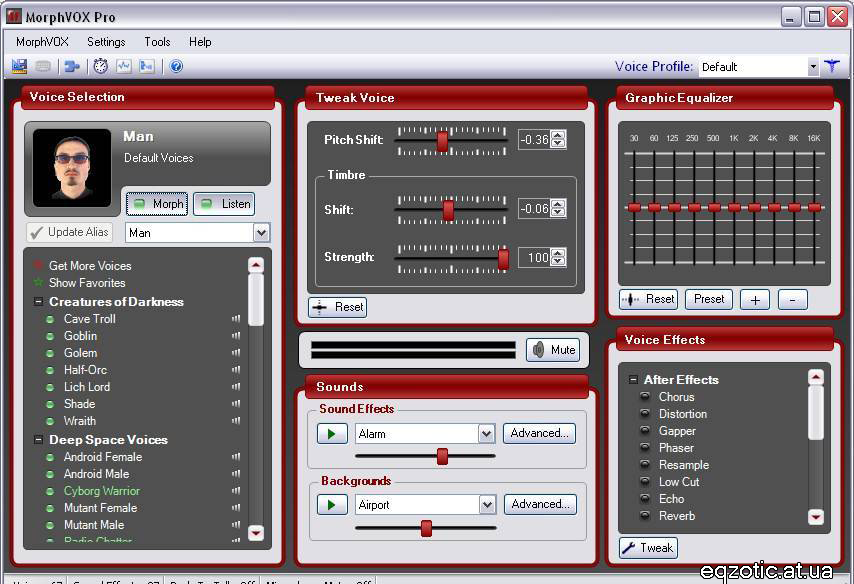
Task: Open the Help menu
Action: [200, 42]
